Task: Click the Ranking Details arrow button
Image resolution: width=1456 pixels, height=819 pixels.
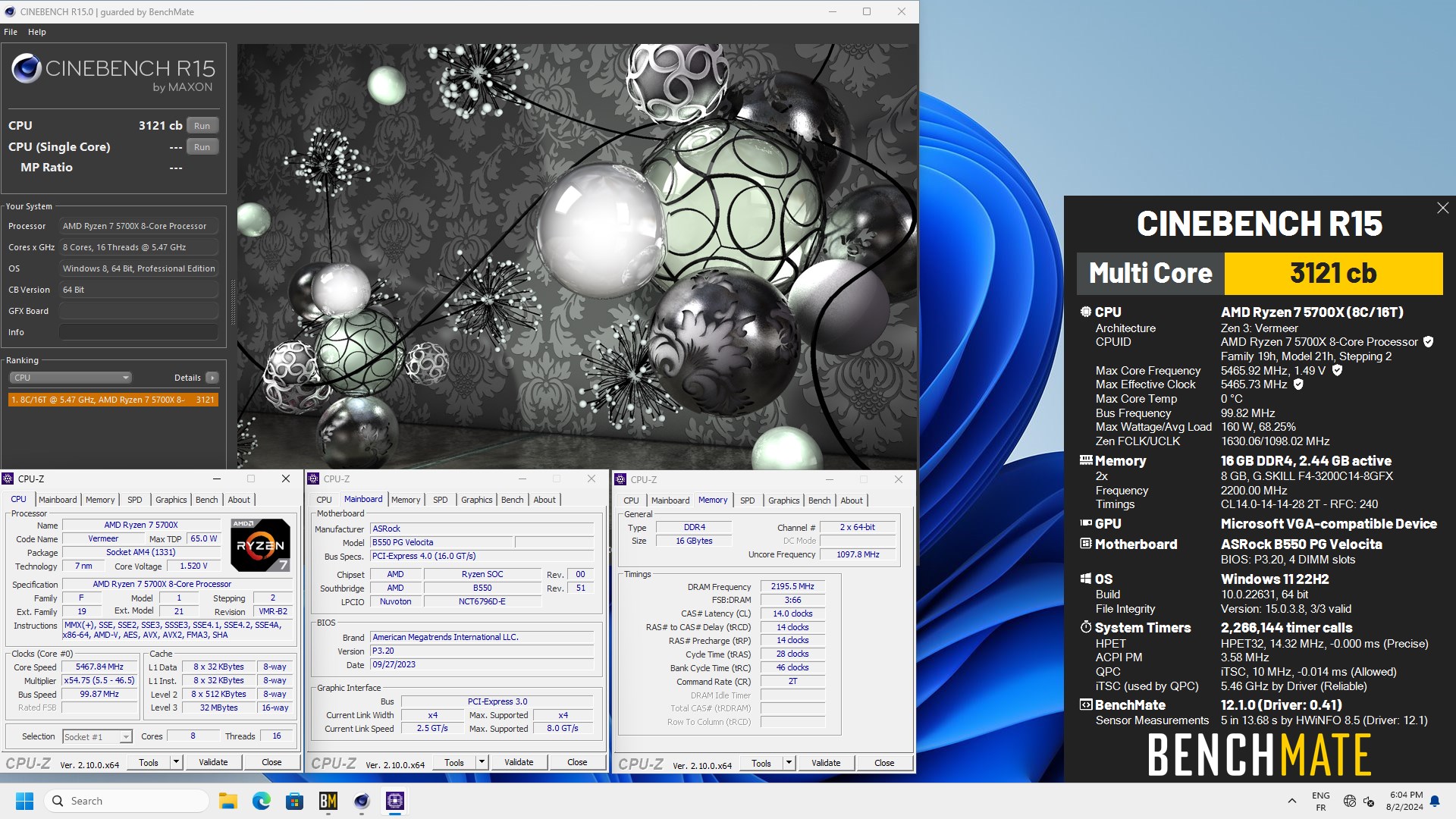Action: 212,378
